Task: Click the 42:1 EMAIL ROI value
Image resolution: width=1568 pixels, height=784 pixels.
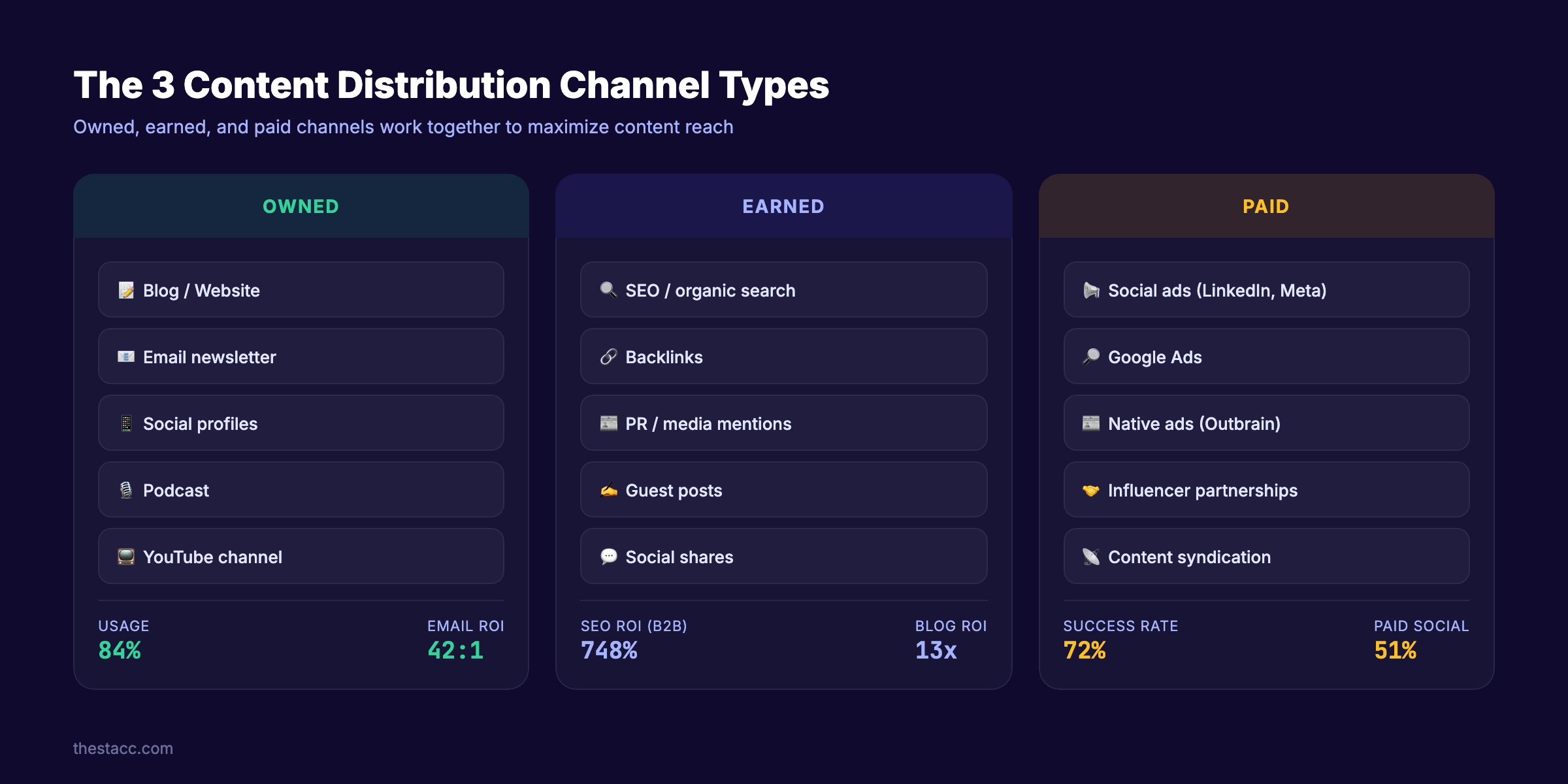Action: (x=454, y=650)
